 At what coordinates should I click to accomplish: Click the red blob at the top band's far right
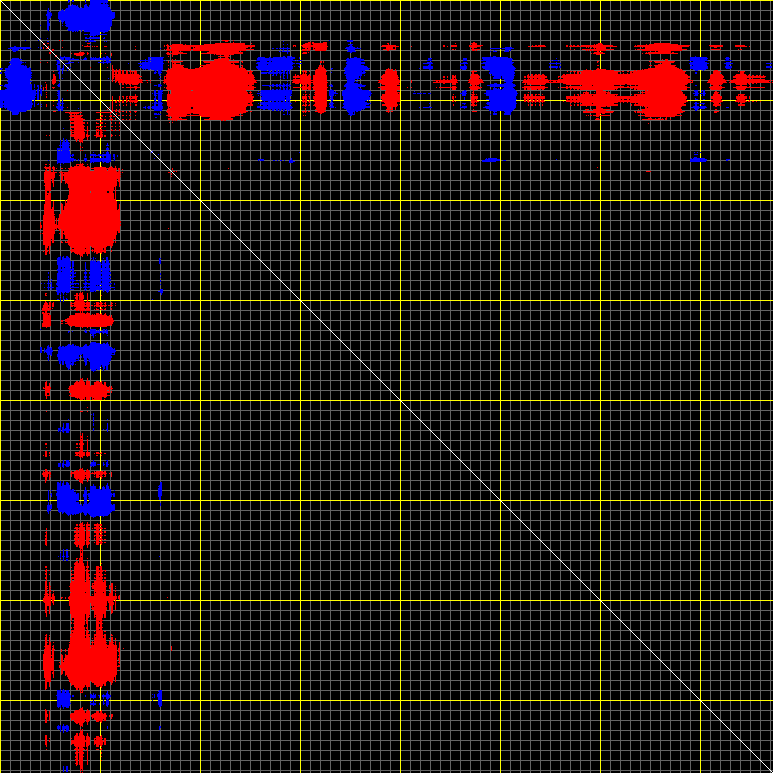(741, 87)
